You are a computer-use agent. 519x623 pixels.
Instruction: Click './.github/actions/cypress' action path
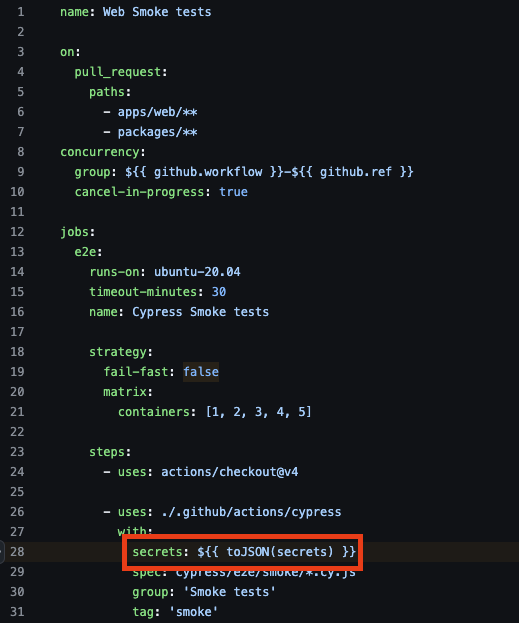tap(251, 512)
